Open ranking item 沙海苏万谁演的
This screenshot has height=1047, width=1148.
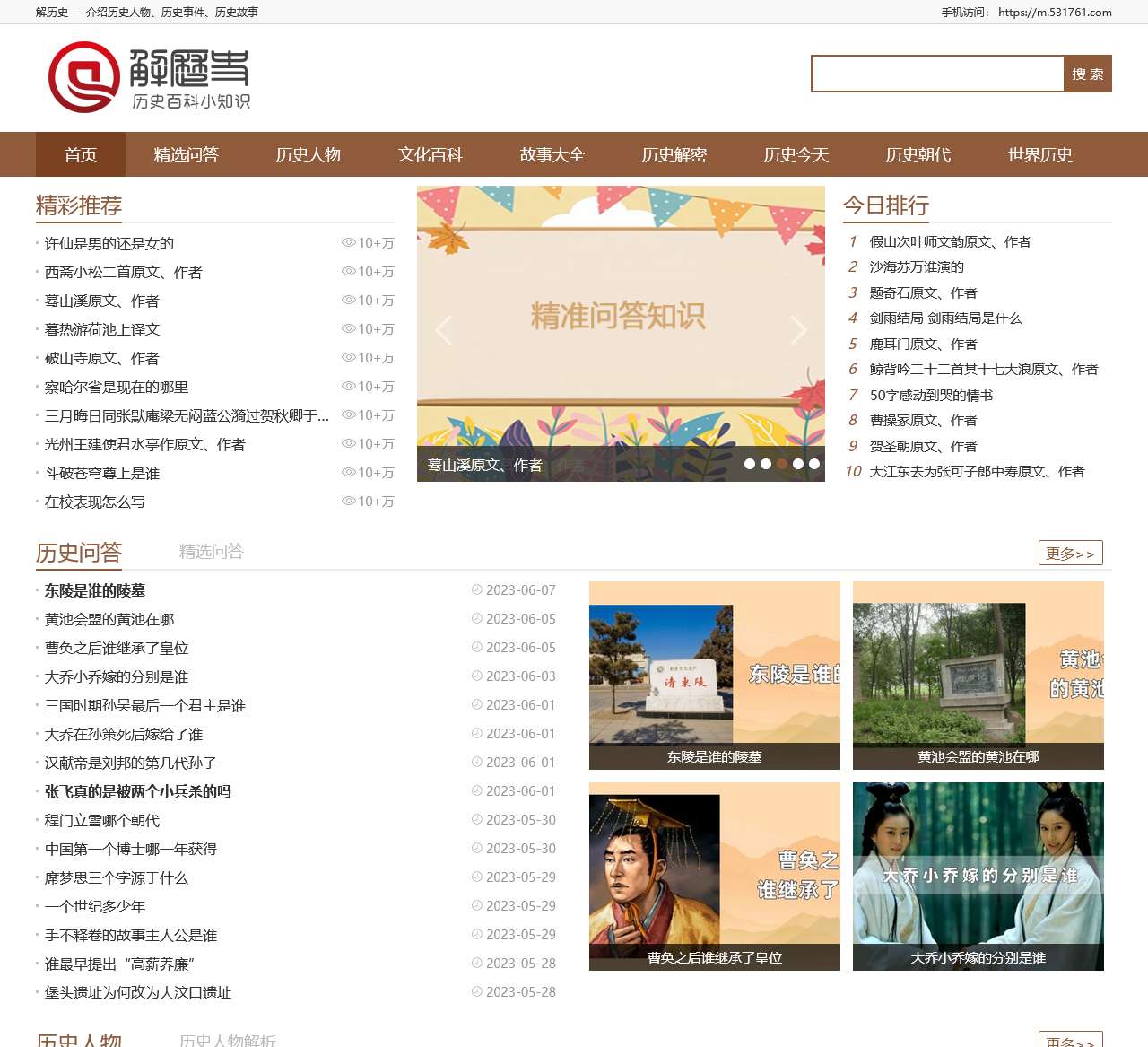[x=917, y=267]
